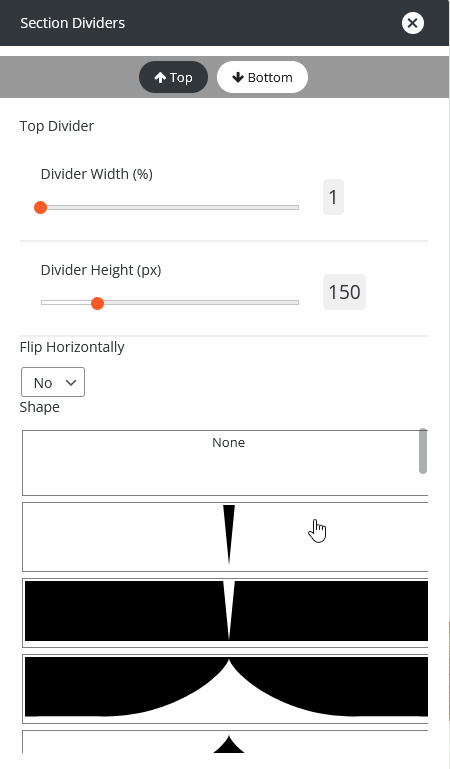This screenshot has width=450, height=769.
Task: Click the chevron of the No dropdown
Action: click(x=71, y=383)
